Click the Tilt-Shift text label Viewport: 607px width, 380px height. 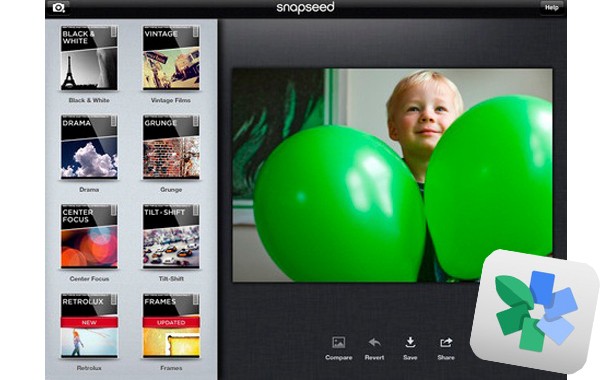[x=171, y=279]
